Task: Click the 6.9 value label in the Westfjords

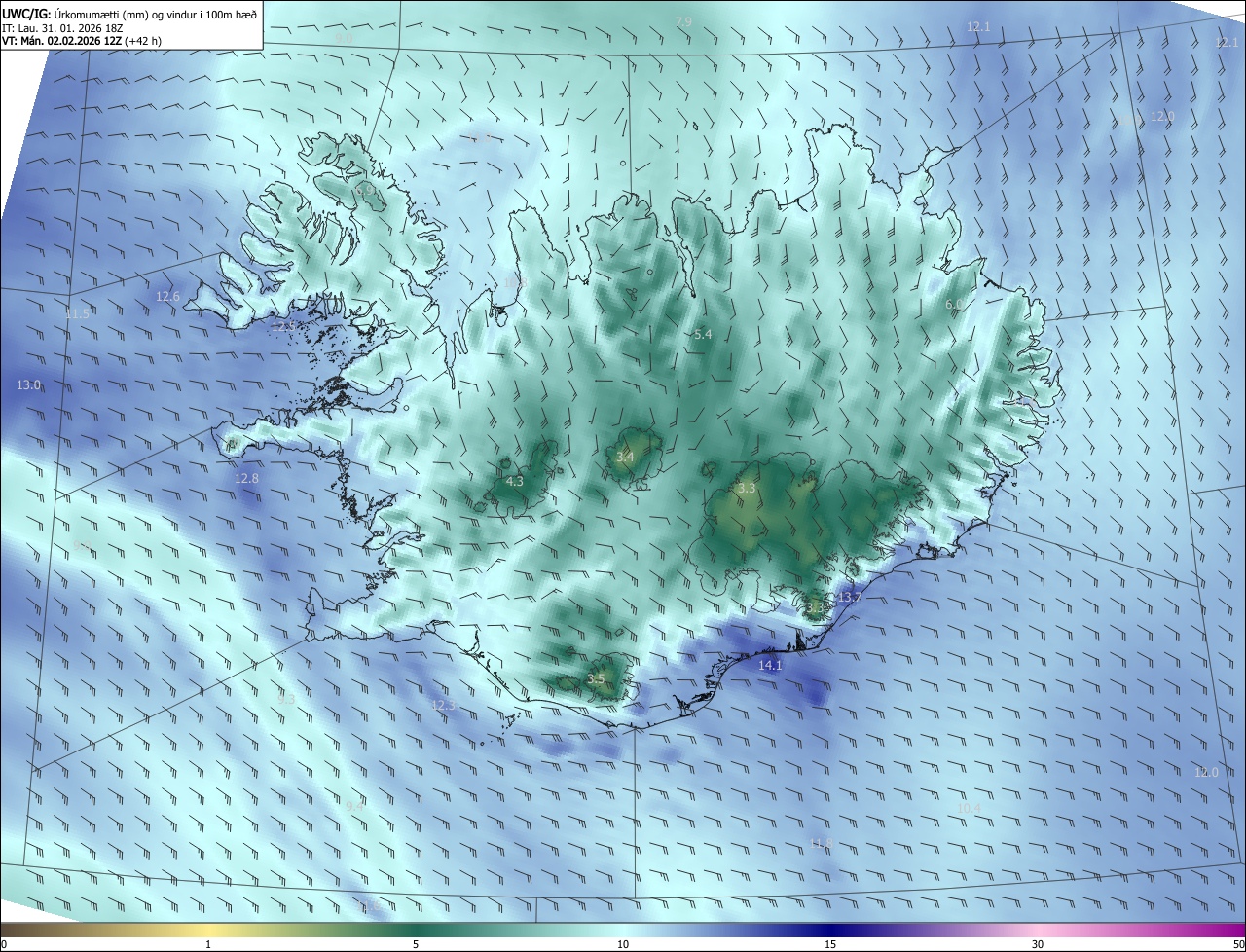Action: [364, 192]
